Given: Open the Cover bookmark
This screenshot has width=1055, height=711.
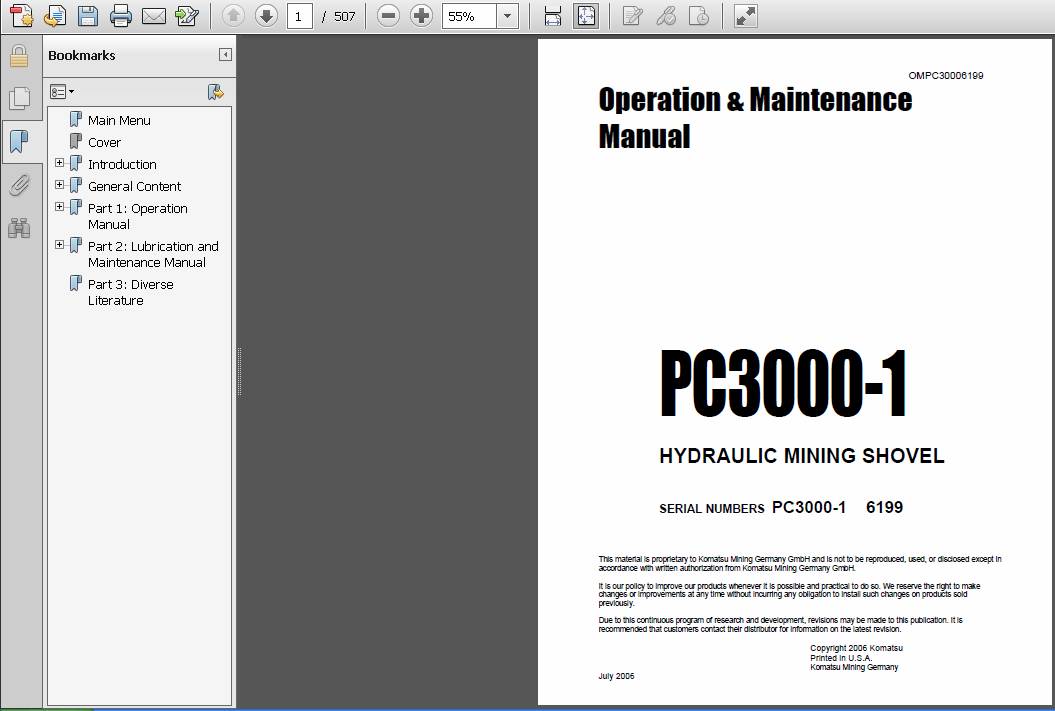Looking at the screenshot, I should point(104,143).
